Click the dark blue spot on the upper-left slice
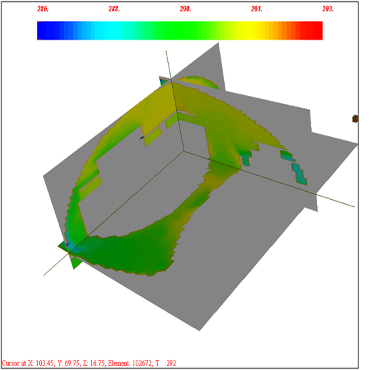This screenshot has width=386, height=370. click(142, 137)
